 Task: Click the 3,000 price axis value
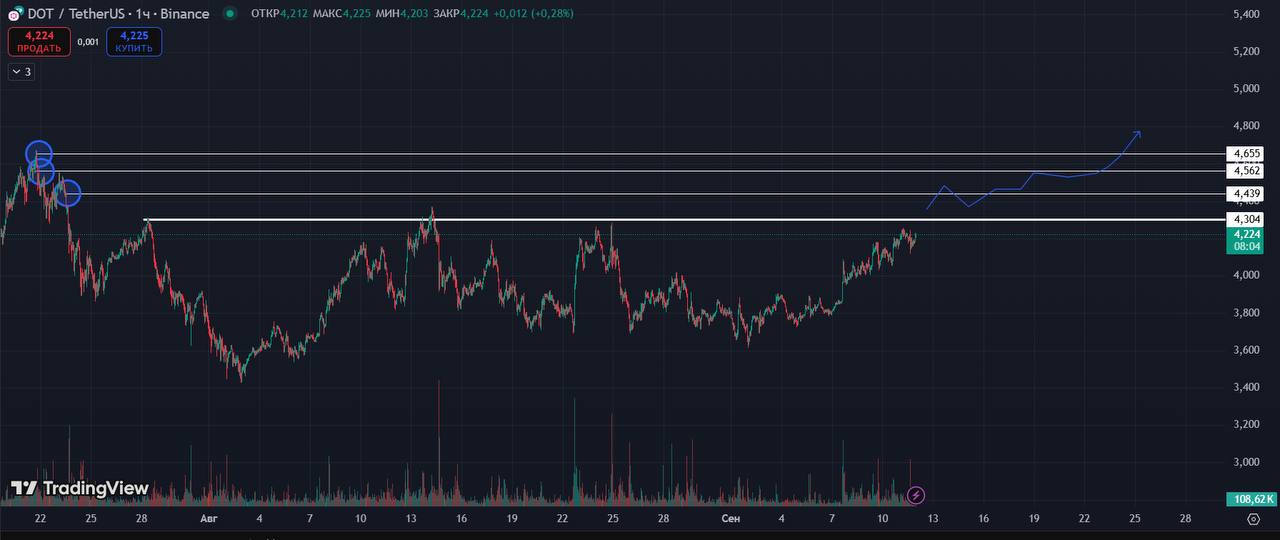tap(1246, 462)
